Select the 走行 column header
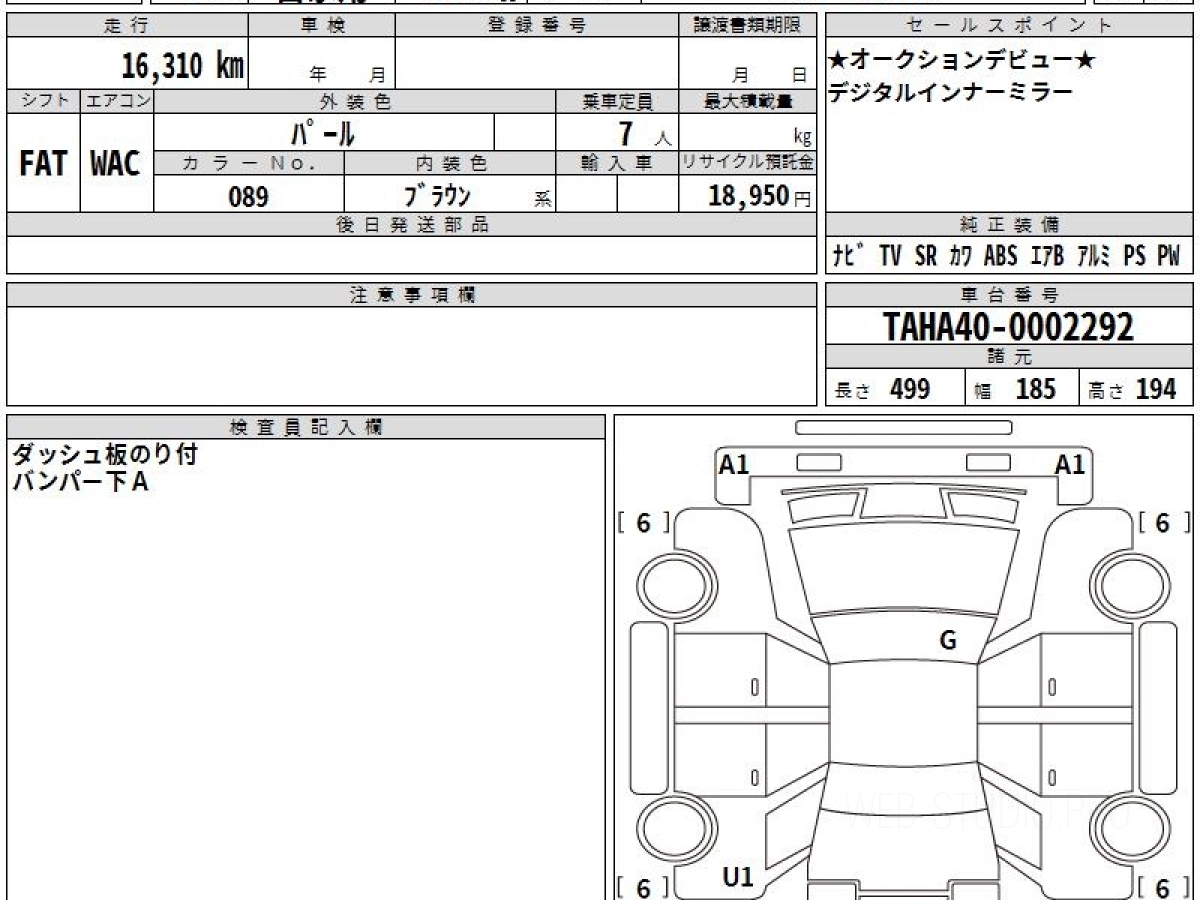Screen dimensions: 1200x900 click(126, 26)
